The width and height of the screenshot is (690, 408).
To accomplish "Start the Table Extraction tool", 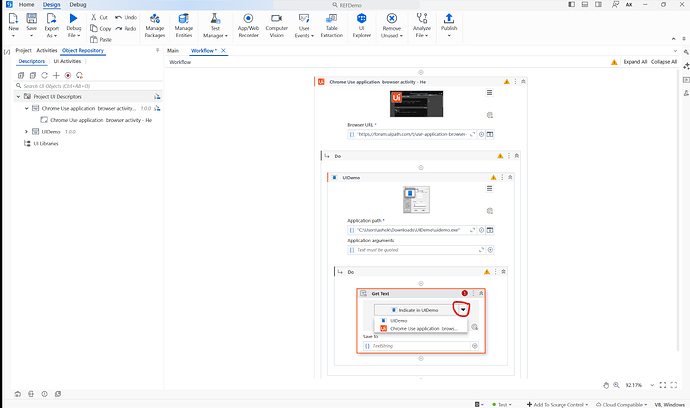I will tap(331, 26).
